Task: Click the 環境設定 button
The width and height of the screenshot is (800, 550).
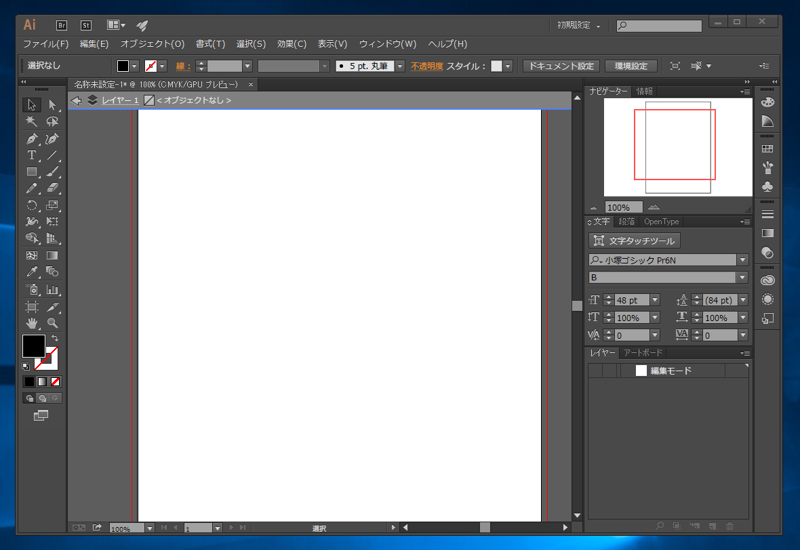Action: pyautogui.click(x=631, y=66)
